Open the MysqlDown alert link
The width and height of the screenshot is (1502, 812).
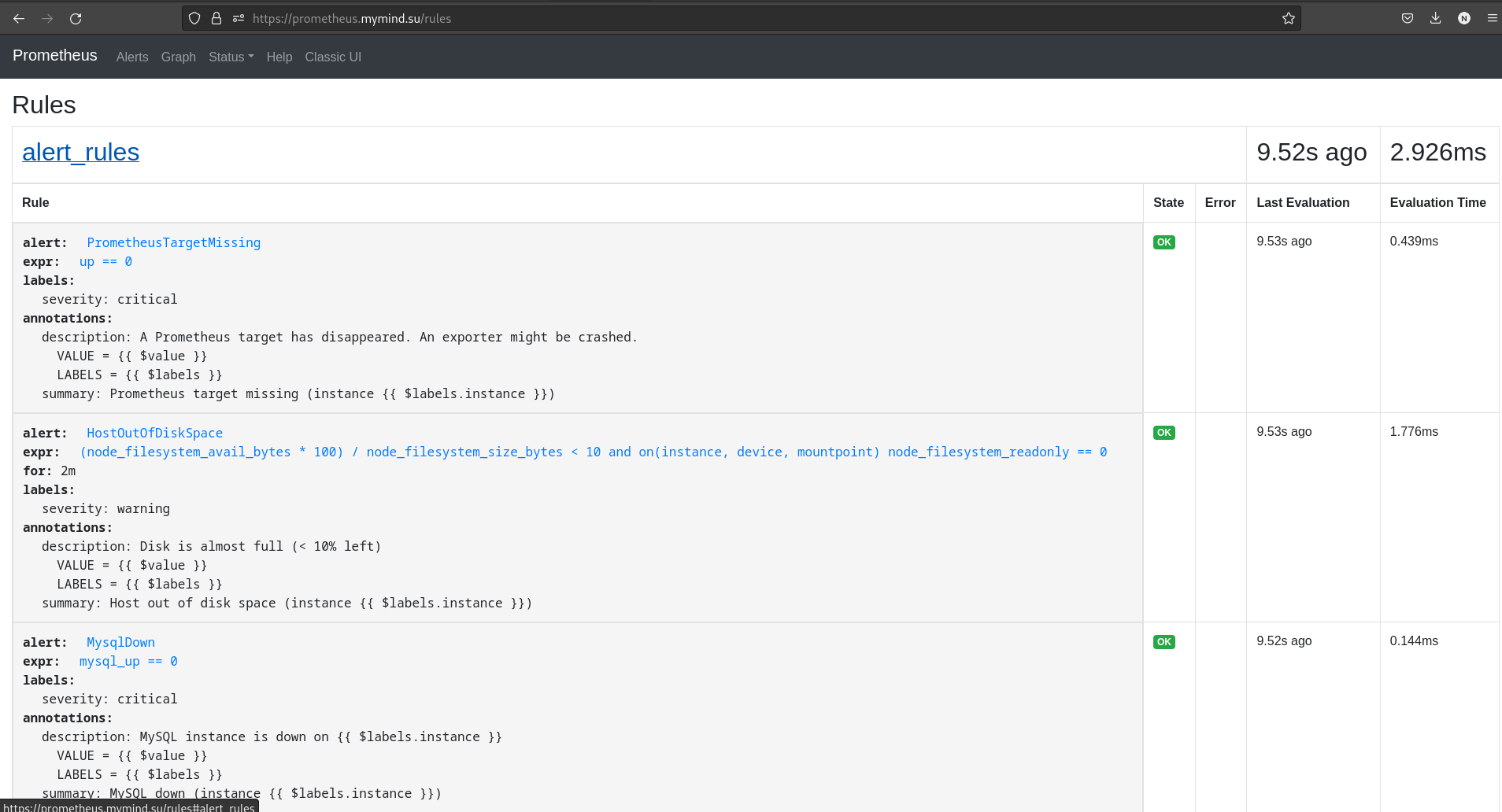pyautogui.click(x=120, y=642)
